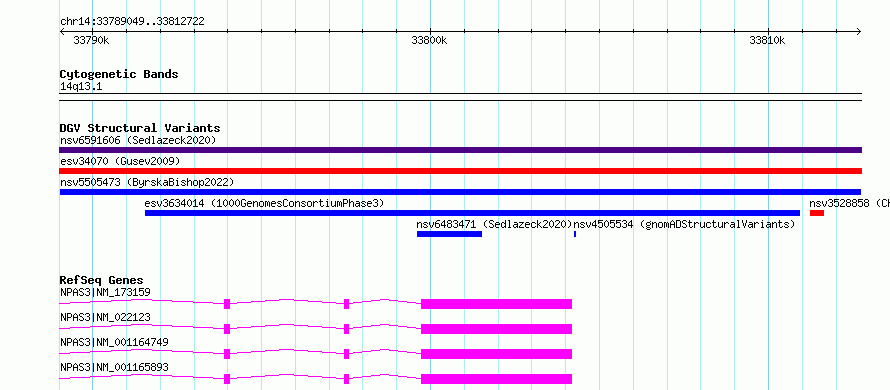Select the large magenta exon of NM_001164749
890x390 pixels.
tap(496, 354)
